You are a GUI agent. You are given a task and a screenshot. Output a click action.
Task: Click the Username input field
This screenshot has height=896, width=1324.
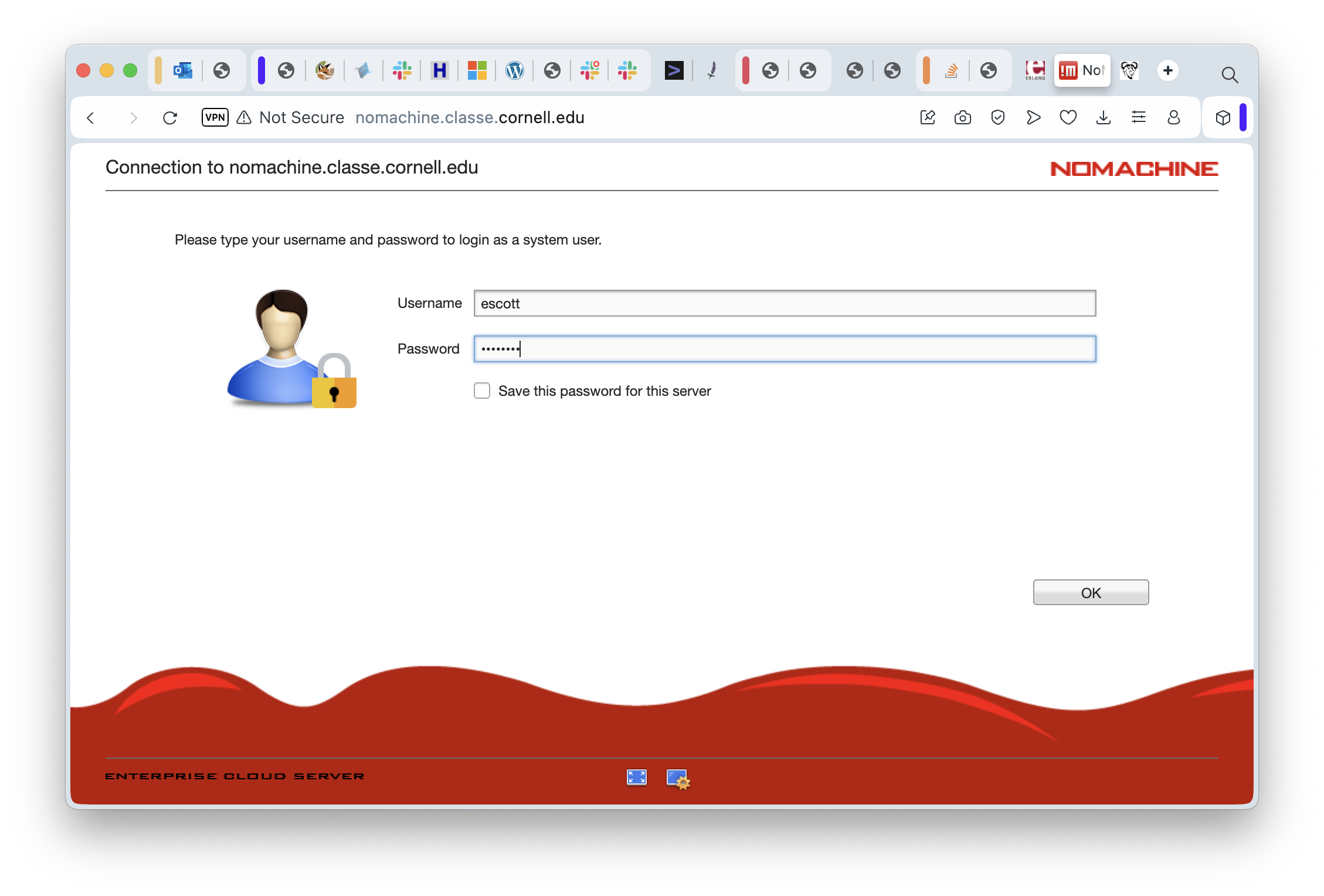pos(785,303)
